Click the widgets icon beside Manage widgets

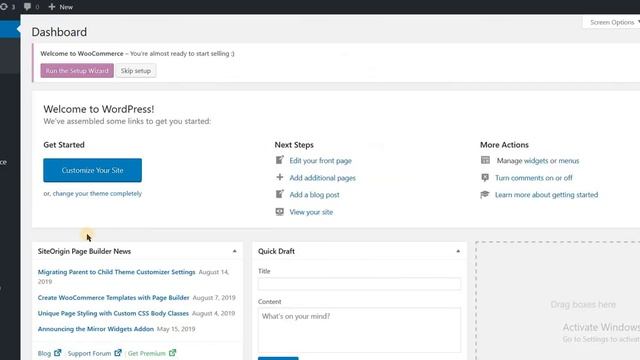pos(485,160)
